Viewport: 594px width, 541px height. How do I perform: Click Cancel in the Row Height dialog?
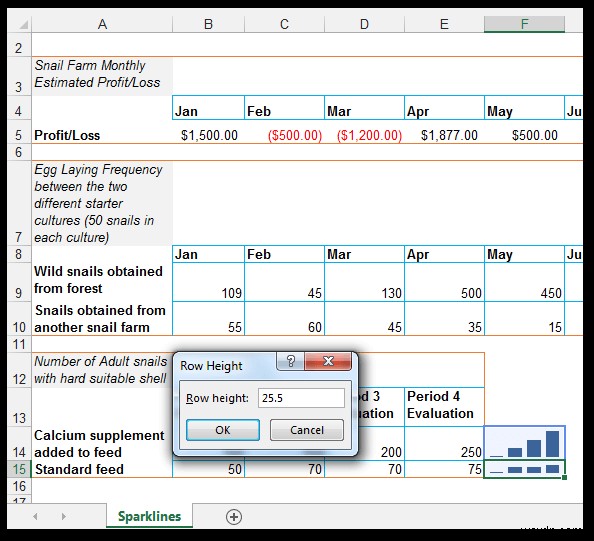[307, 430]
